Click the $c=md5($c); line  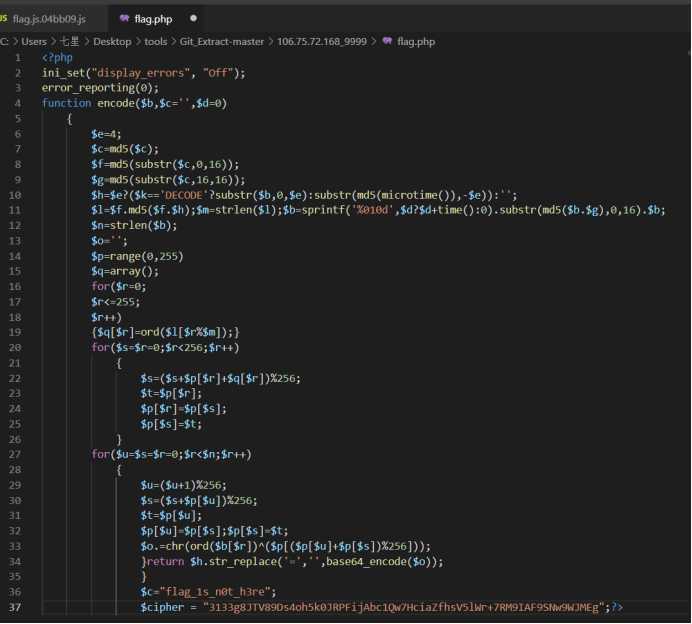click(x=124, y=149)
